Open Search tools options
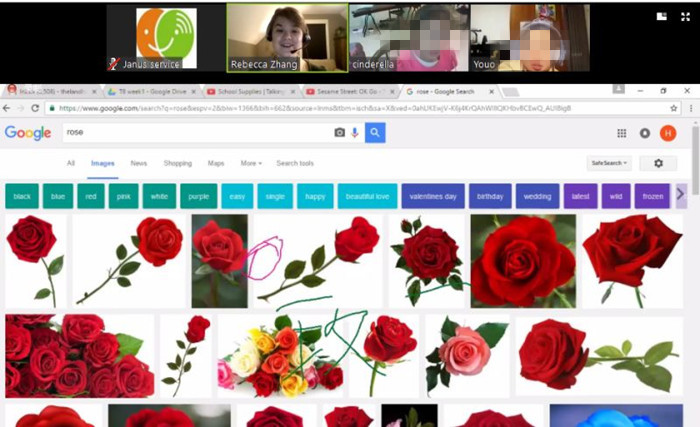 (x=295, y=163)
